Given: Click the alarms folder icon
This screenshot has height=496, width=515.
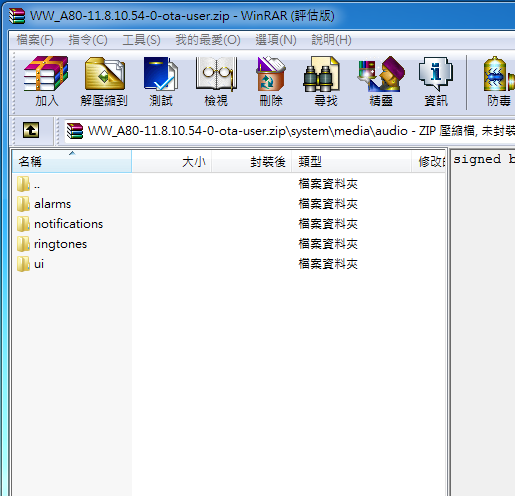Looking at the screenshot, I should click(23, 204).
